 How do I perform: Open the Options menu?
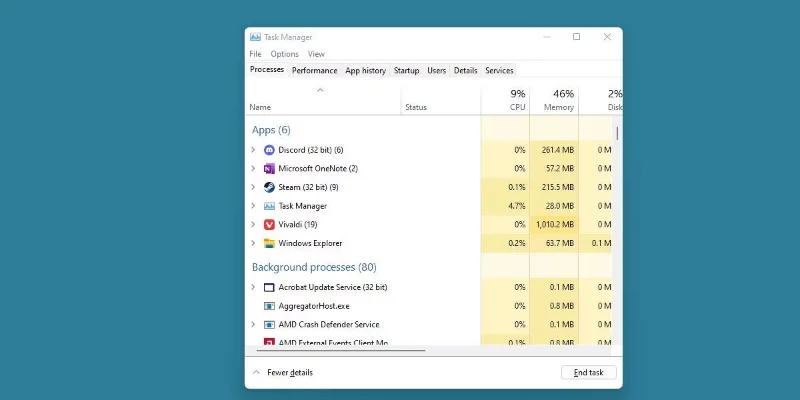(x=284, y=54)
